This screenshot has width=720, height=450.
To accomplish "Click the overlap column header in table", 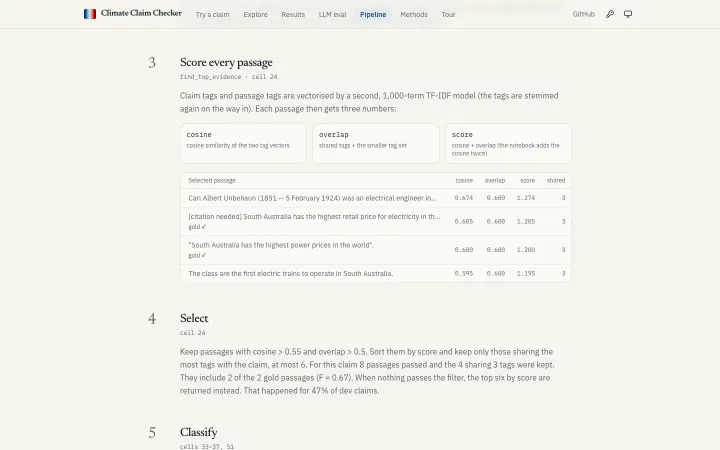I will click(495, 180).
